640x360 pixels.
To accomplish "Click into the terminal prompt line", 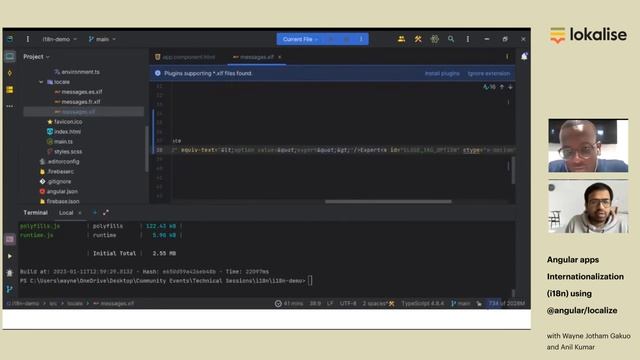I will click(165, 281).
